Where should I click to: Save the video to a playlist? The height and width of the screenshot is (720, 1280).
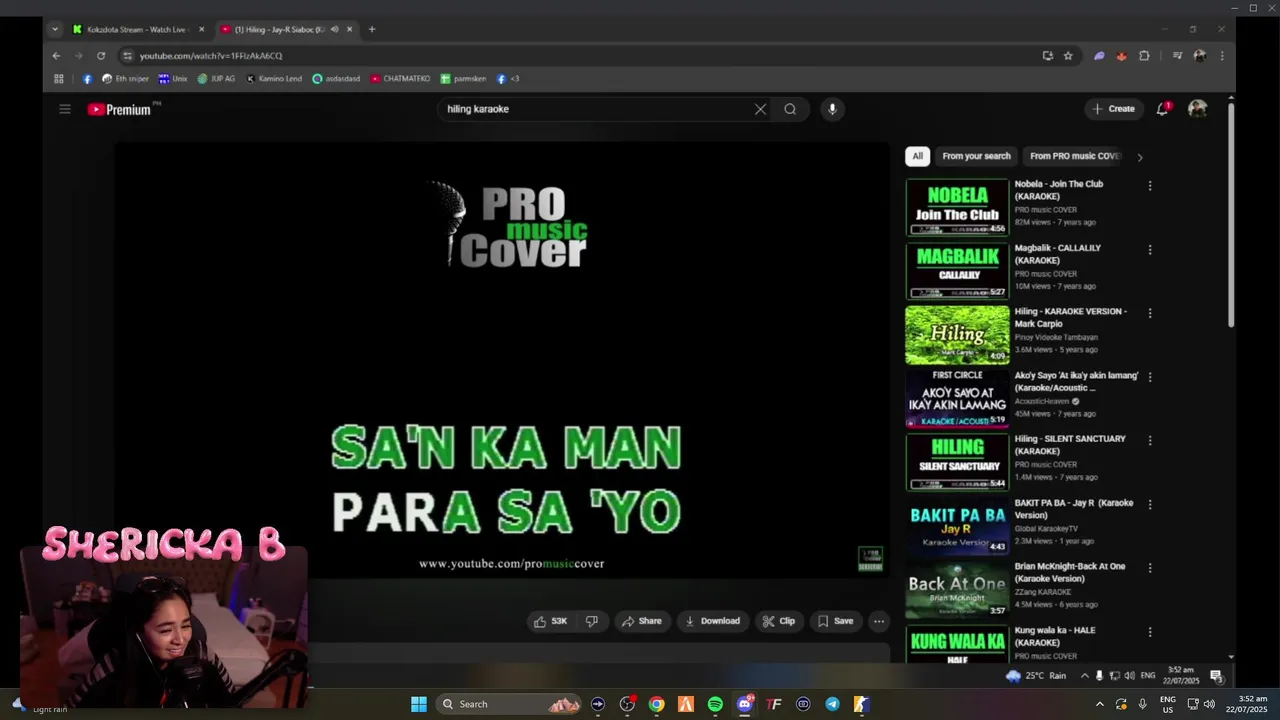click(x=835, y=621)
